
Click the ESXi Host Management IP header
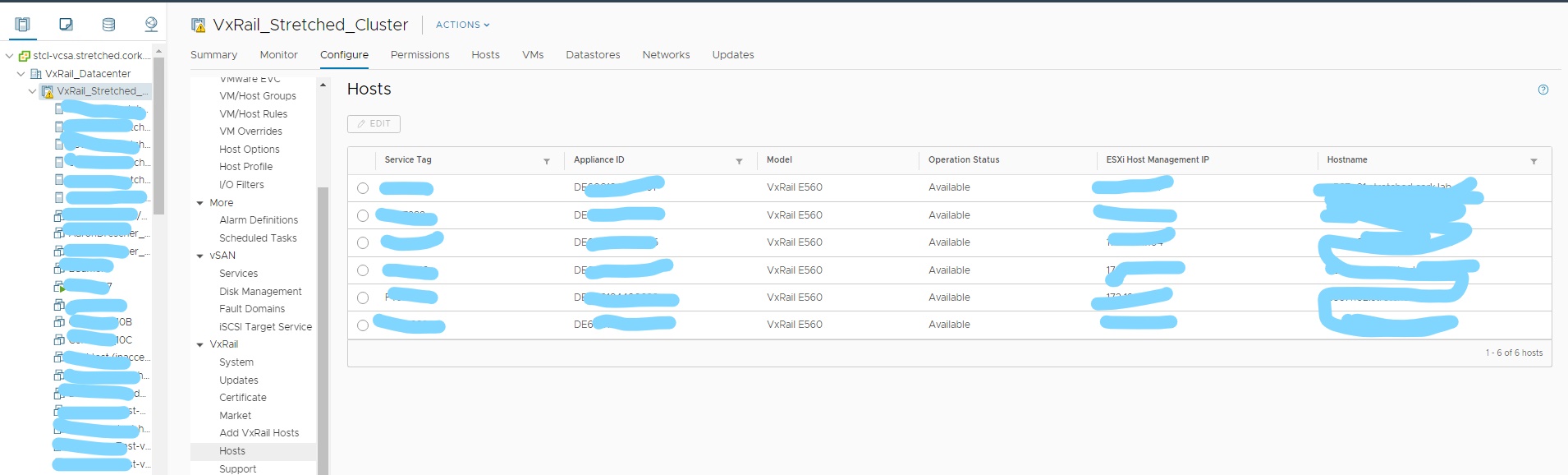(x=1158, y=160)
